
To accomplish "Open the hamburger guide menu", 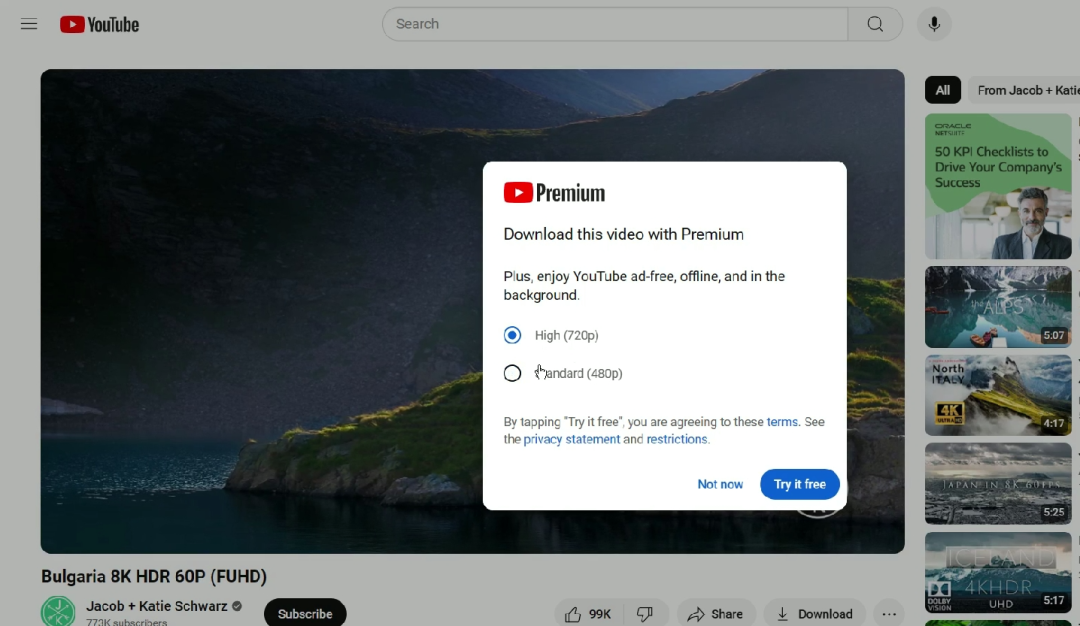I will coord(29,24).
